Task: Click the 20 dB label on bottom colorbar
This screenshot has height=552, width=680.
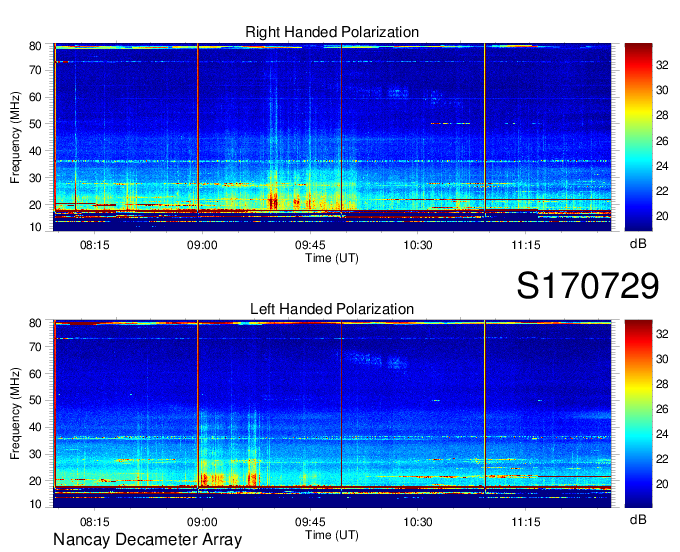Action: coord(662,484)
